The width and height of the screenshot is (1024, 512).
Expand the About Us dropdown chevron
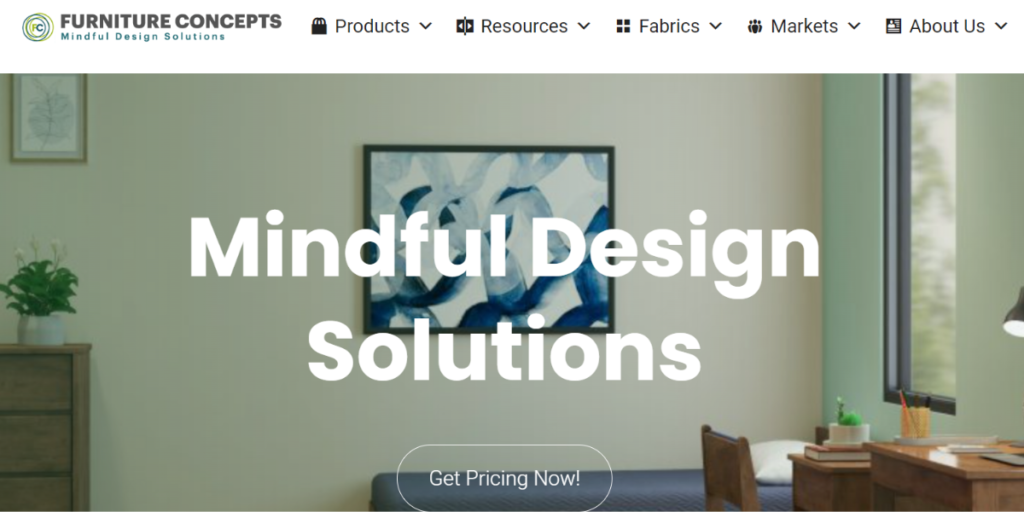point(1001,26)
